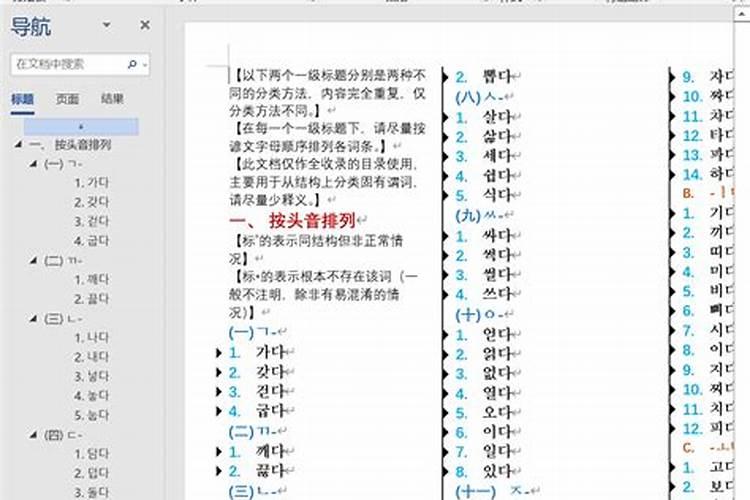Click entry 1. 살다 in document
This screenshot has height=500, width=750.
pos(484,117)
